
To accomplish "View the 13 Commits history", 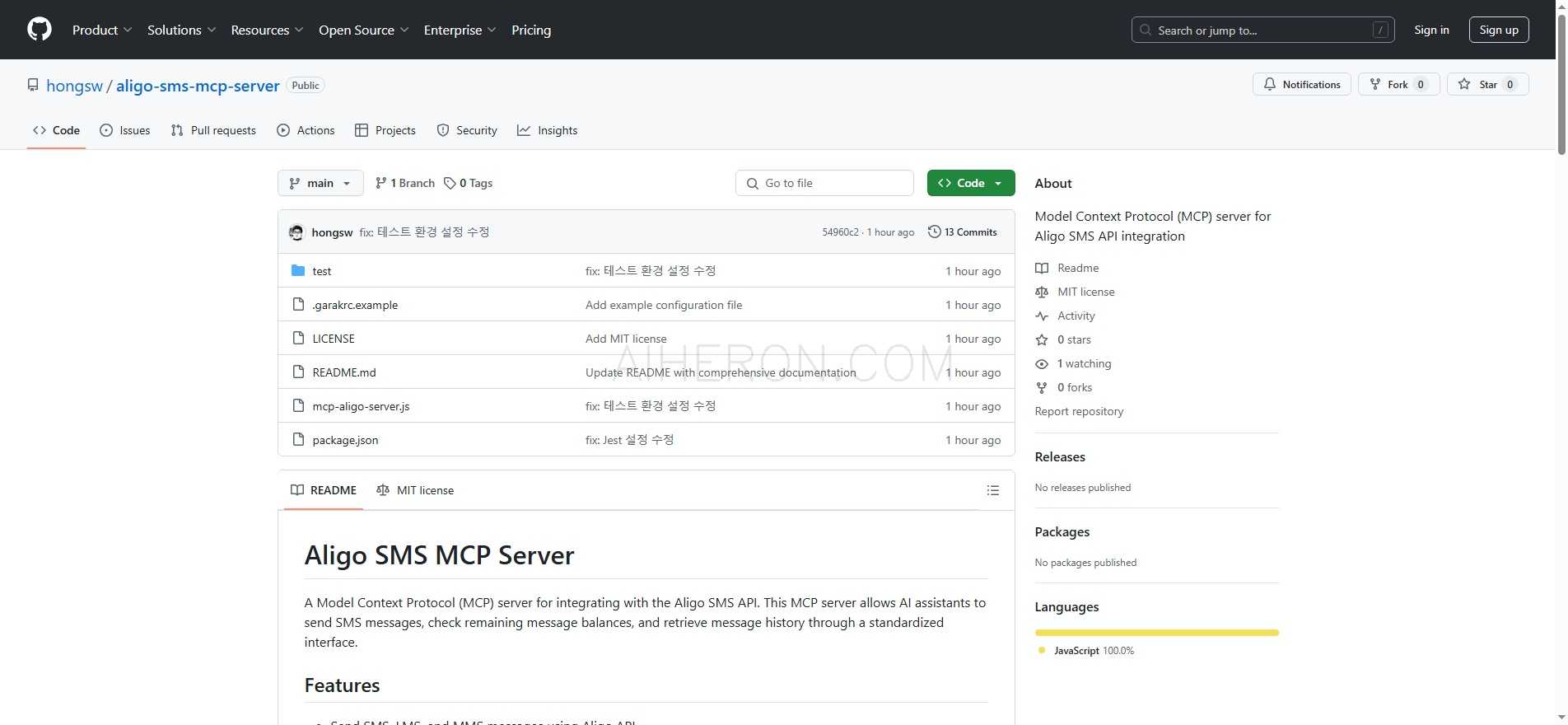I will [x=963, y=232].
